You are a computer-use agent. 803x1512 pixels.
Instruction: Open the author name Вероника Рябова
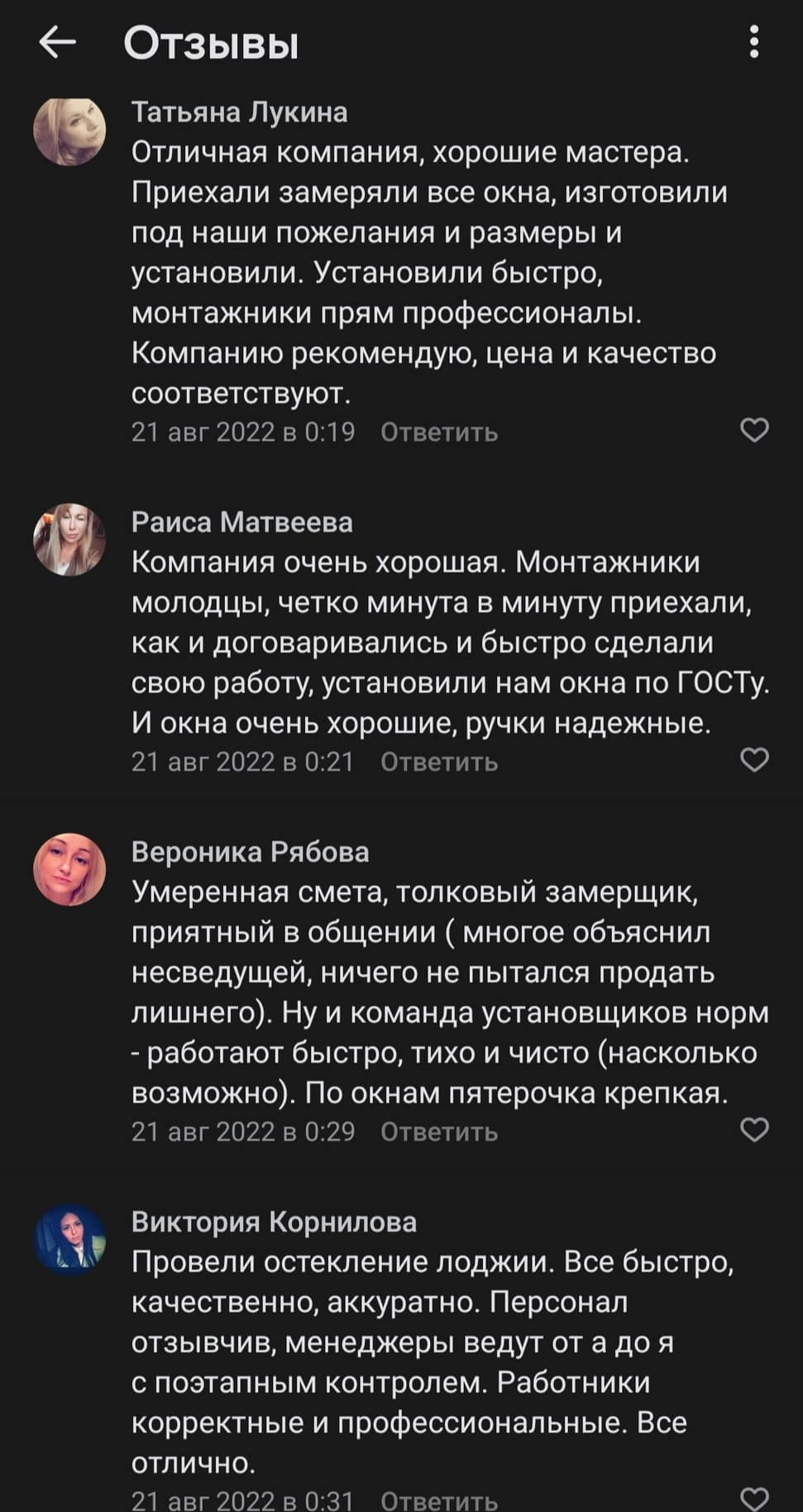pos(250,852)
